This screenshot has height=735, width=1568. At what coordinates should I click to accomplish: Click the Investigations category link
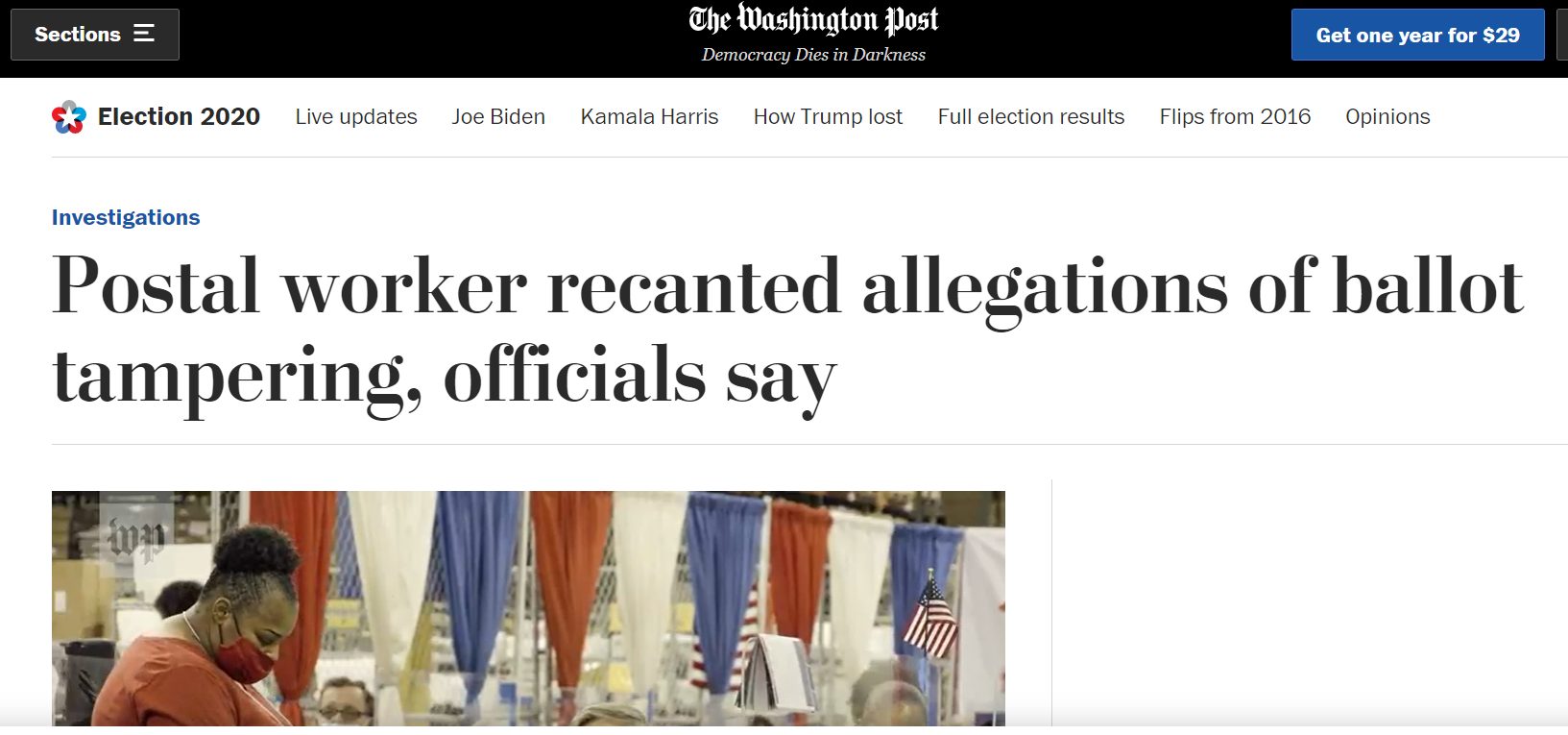tap(126, 218)
